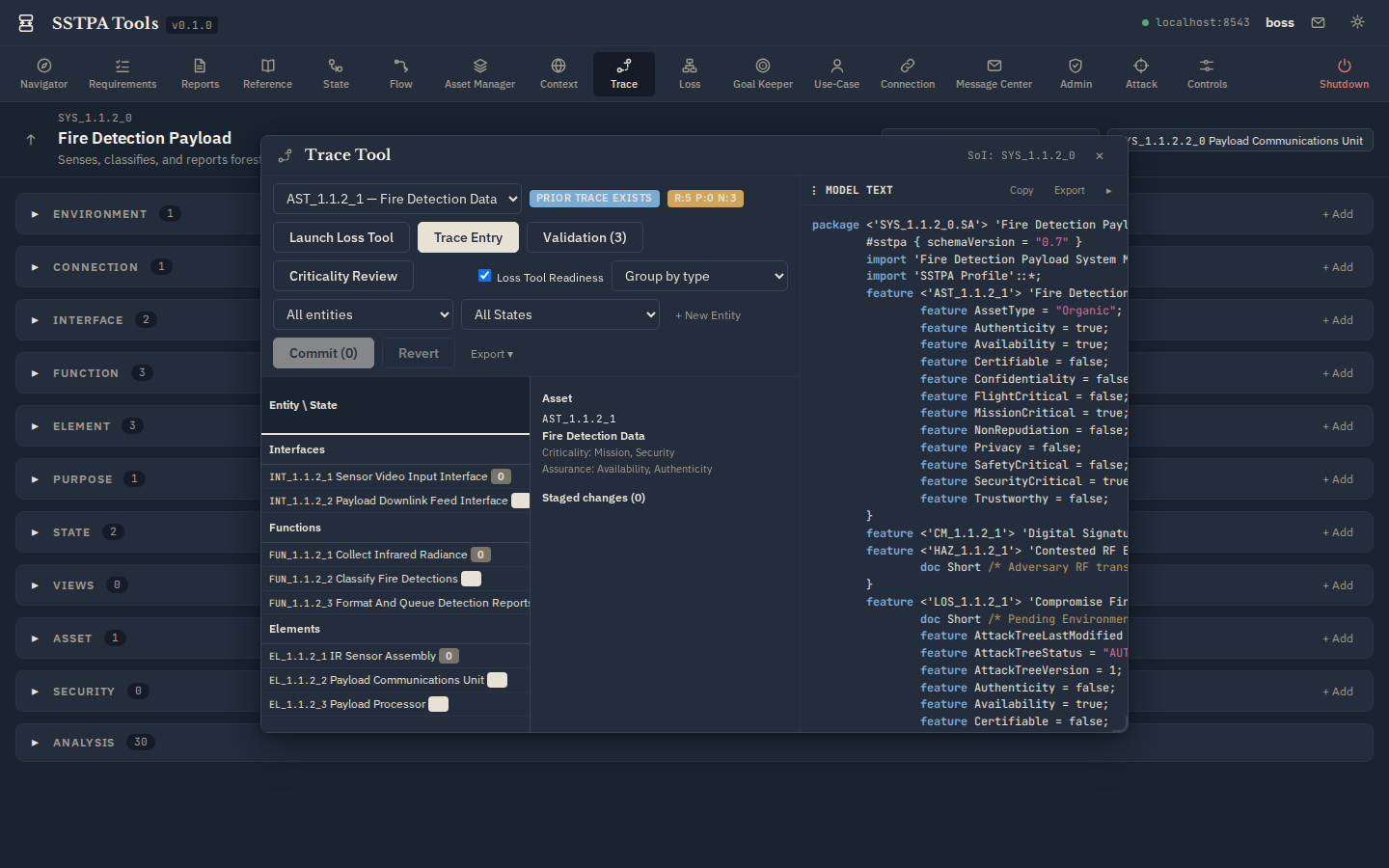1389x868 pixels.
Task: Open the State tool
Action: (336, 74)
